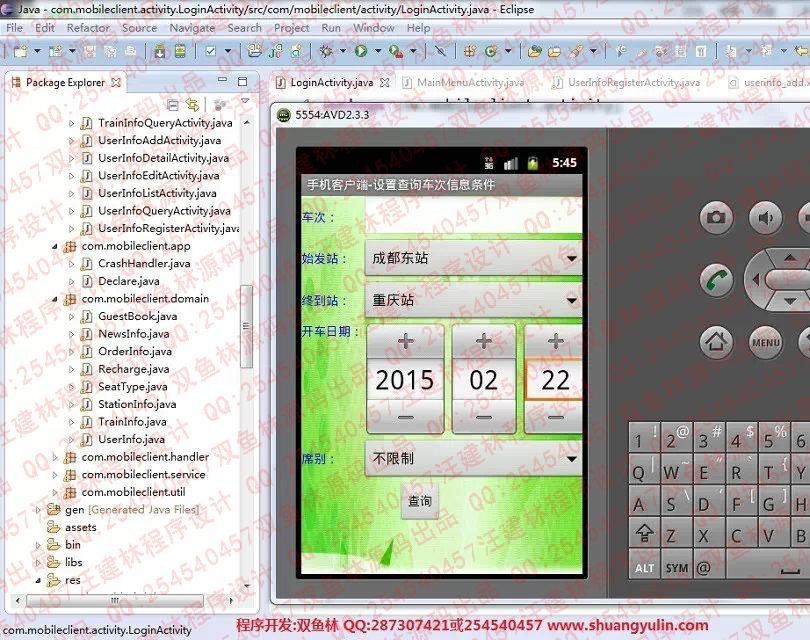
Task: Click the 车次 train number input field
Action: (473, 216)
